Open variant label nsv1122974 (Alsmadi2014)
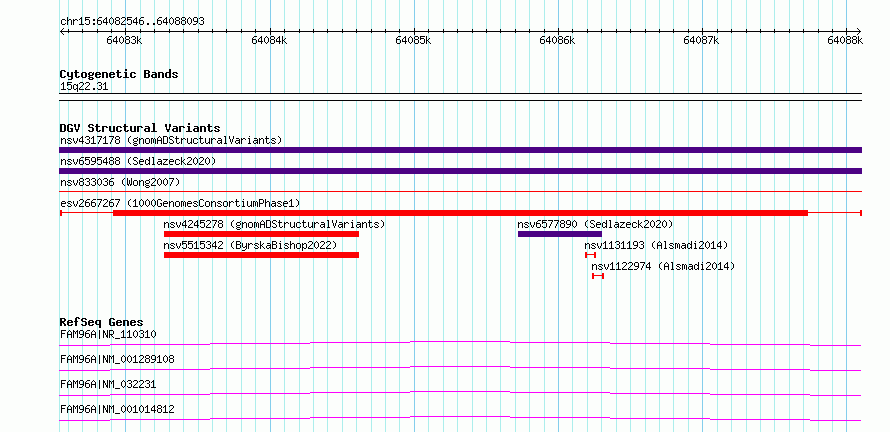This screenshot has height=432, width=890. point(663,266)
